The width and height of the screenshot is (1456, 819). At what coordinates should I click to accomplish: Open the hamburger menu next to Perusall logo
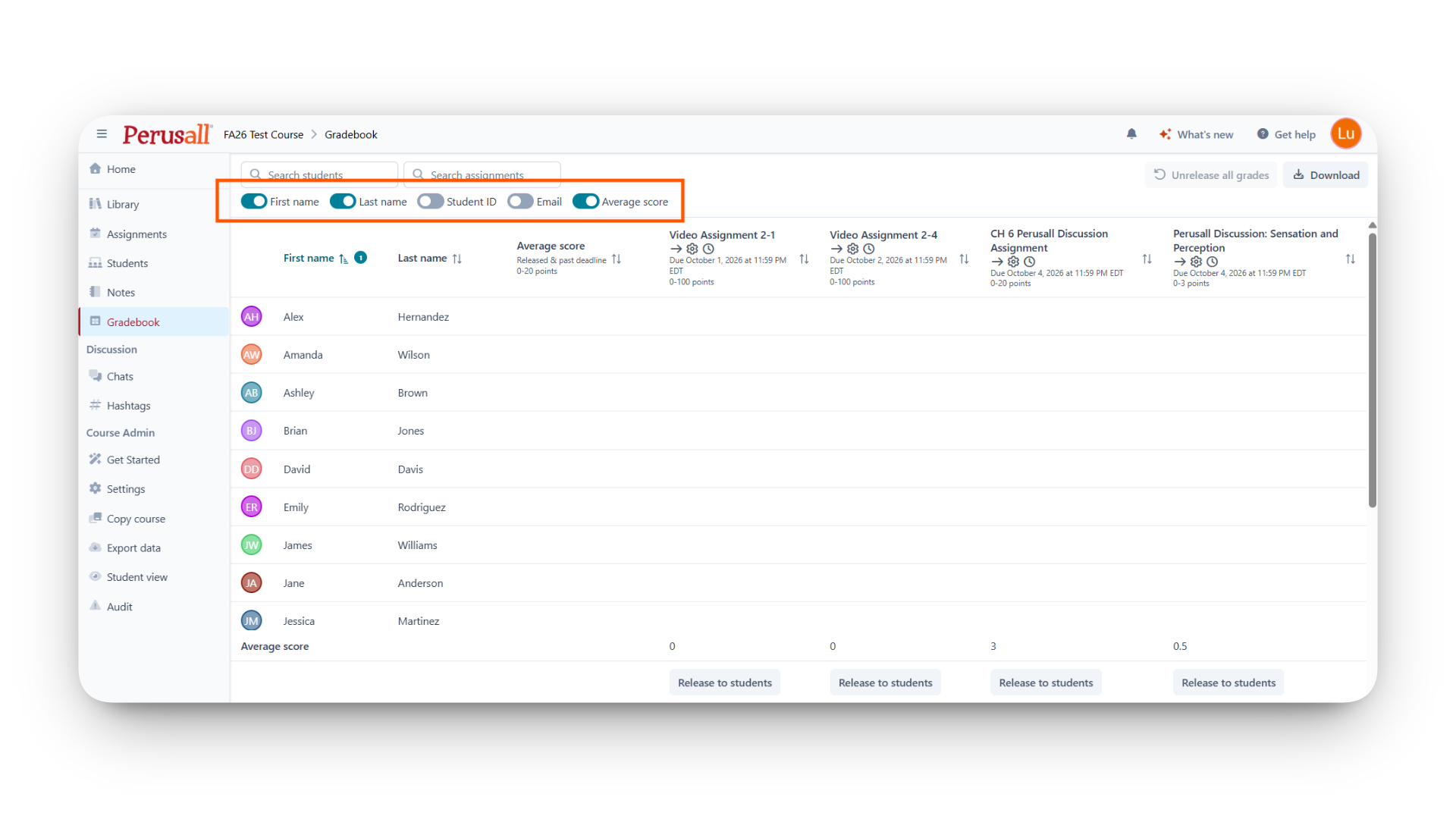tap(102, 134)
